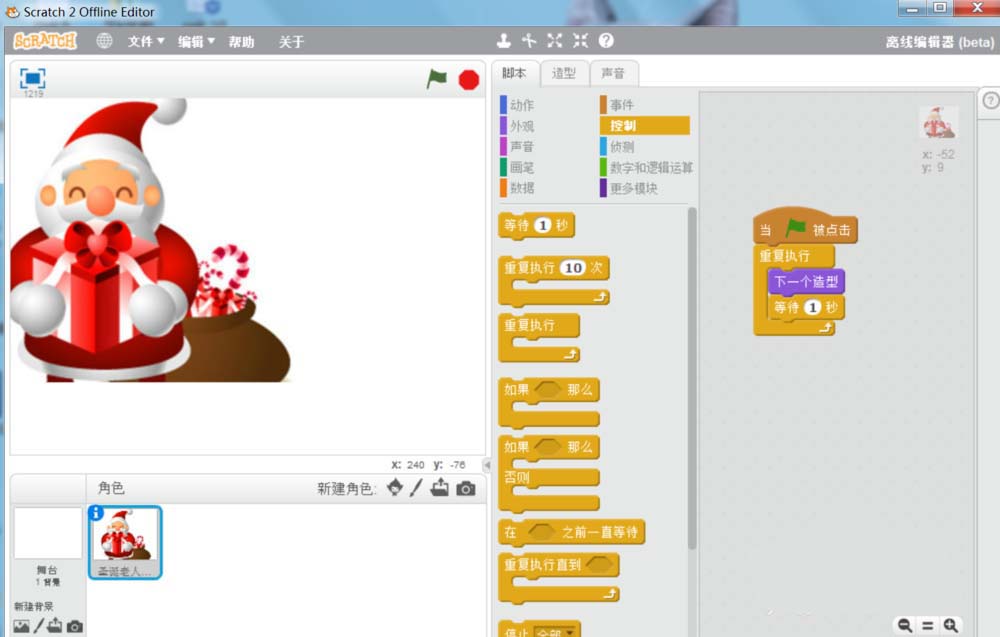The image size is (1000, 637).
Task: Open the 帮助 menu
Action: [x=242, y=41]
